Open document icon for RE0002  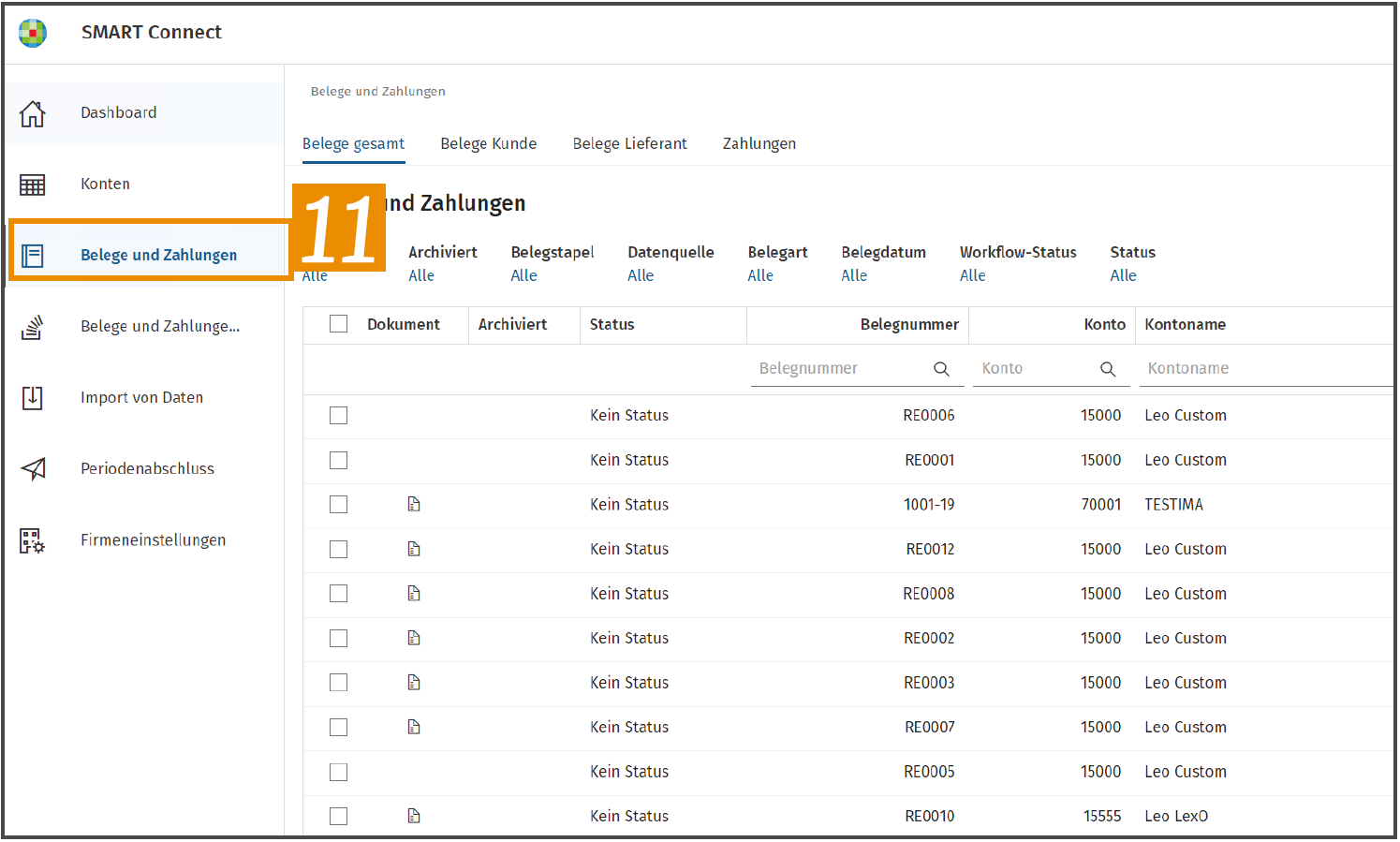pos(414,638)
